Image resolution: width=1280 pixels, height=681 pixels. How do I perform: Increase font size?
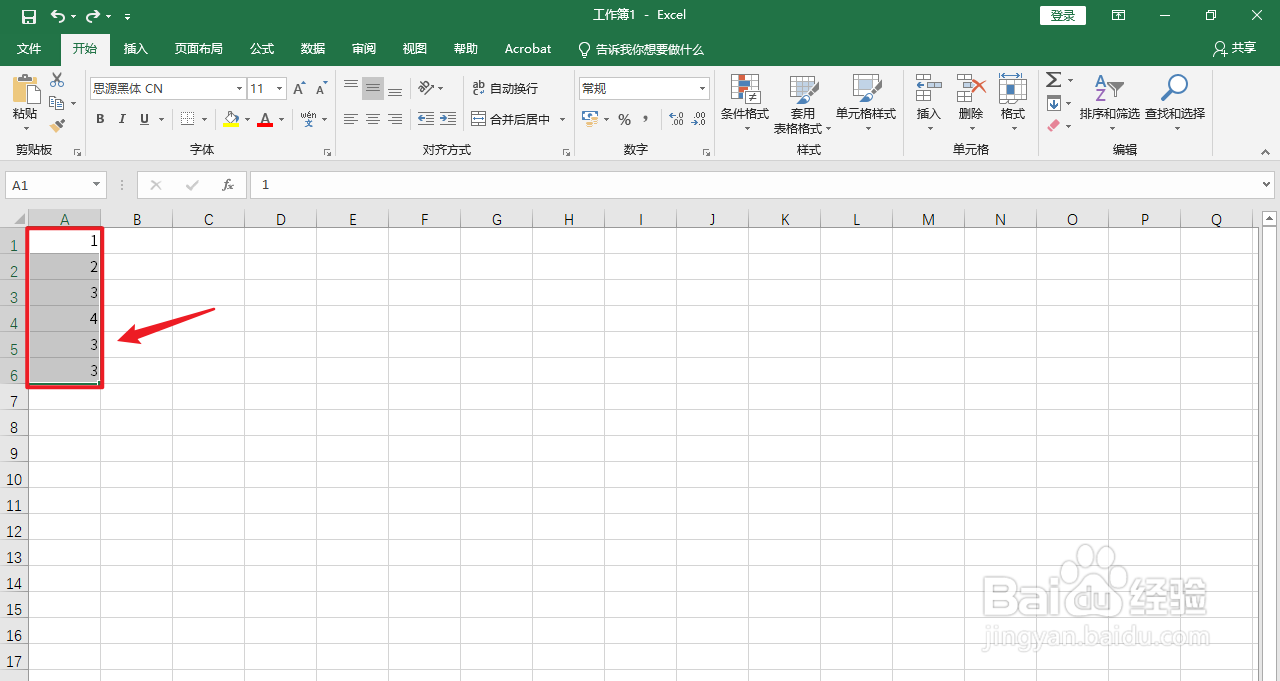pyautogui.click(x=299, y=89)
